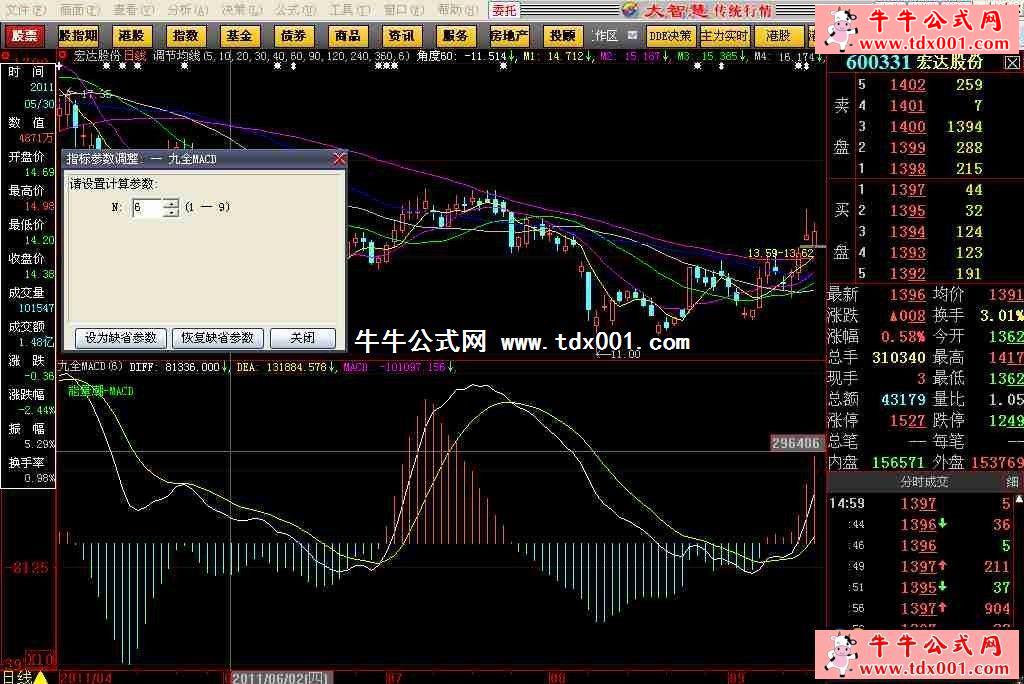The height and width of the screenshot is (684, 1024).
Task: Click sell level 3 price 1400
Action: (x=908, y=127)
